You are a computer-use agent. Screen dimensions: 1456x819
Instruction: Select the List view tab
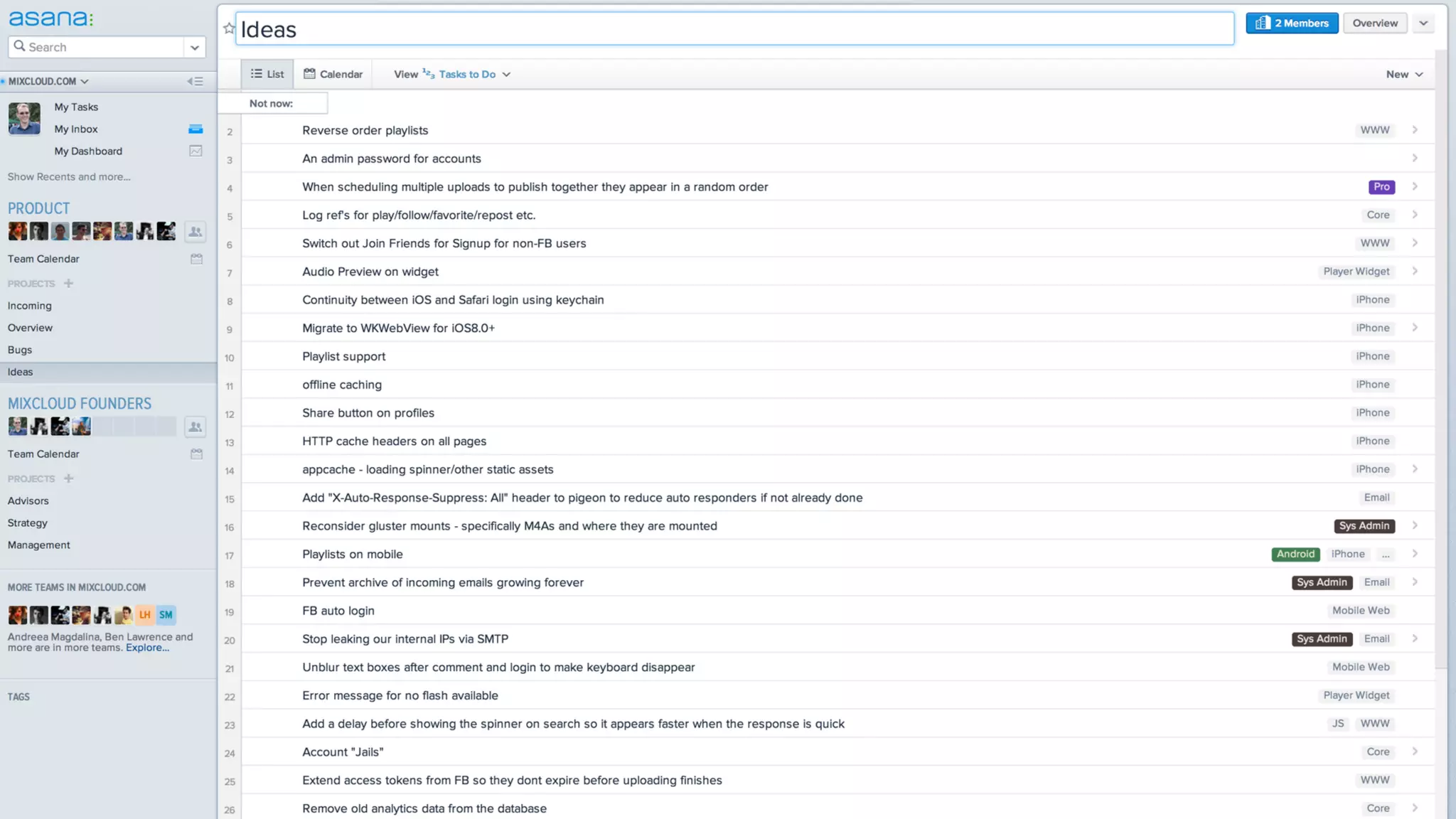click(x=267, y=74)
